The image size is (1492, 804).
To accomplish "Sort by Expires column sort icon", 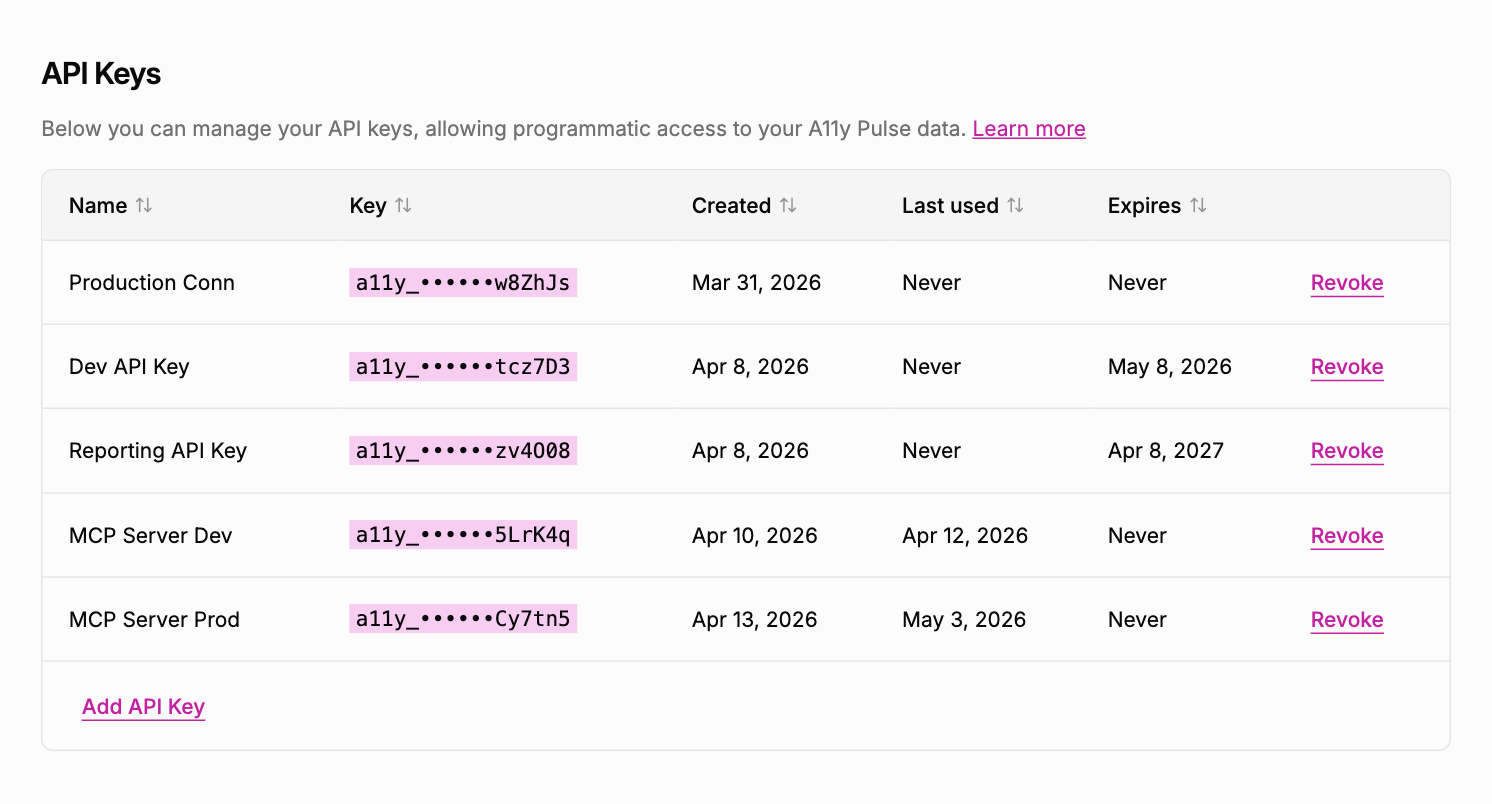I will (1198, 205).
